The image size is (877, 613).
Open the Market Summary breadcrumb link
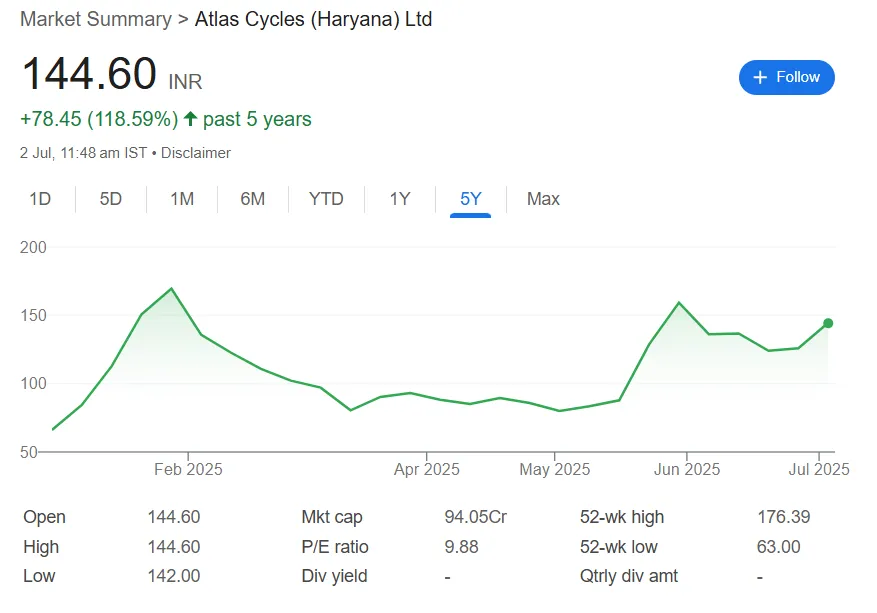[x=96, y=19]
